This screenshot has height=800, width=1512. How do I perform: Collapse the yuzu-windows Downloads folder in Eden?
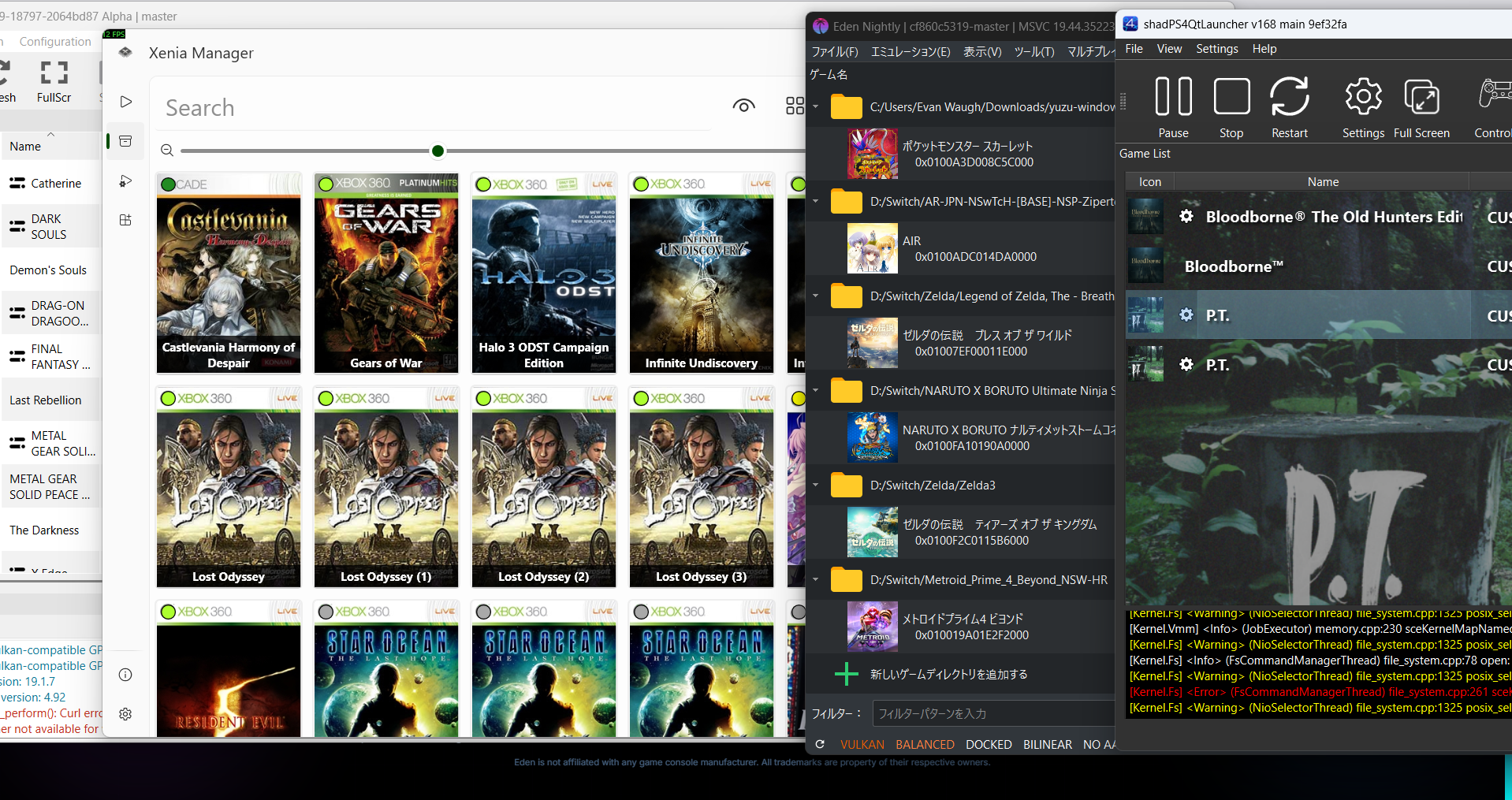coord(816,106)
